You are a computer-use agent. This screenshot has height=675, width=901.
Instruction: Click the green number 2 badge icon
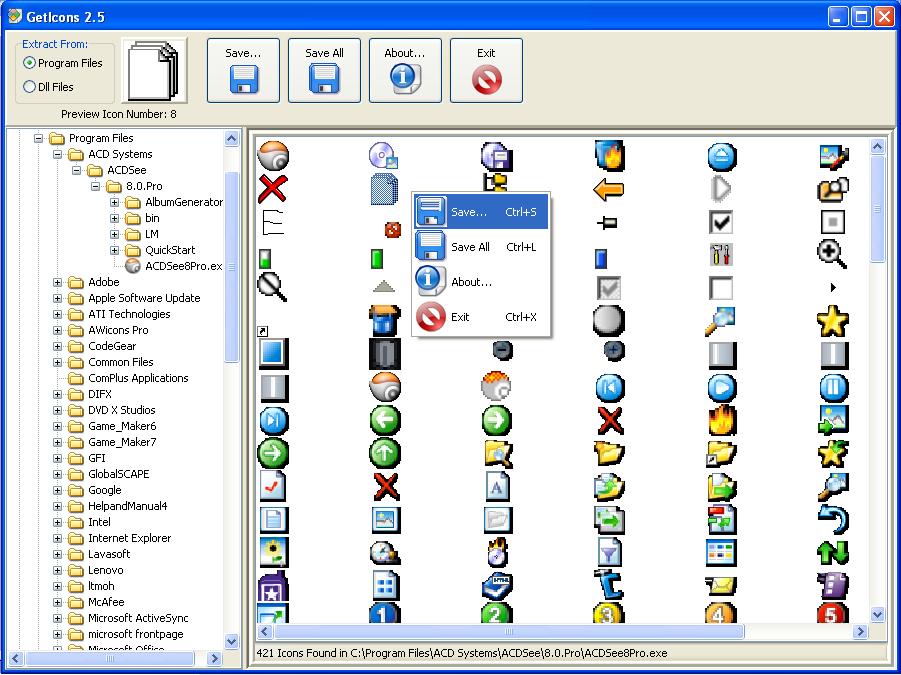[x=496, y=614]
